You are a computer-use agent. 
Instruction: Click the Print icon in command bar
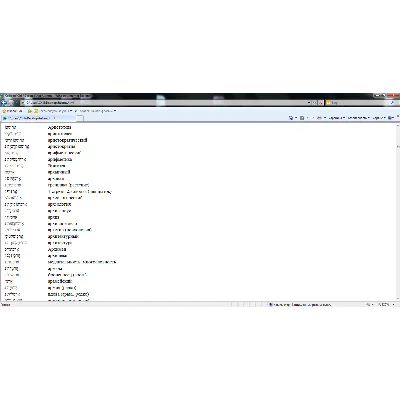tap(319, 118)
